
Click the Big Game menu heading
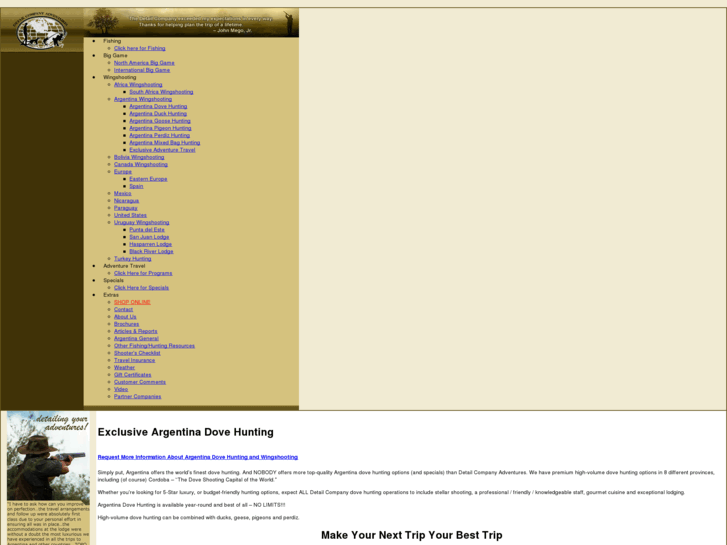pyautogui.click(x=115, y=56)
